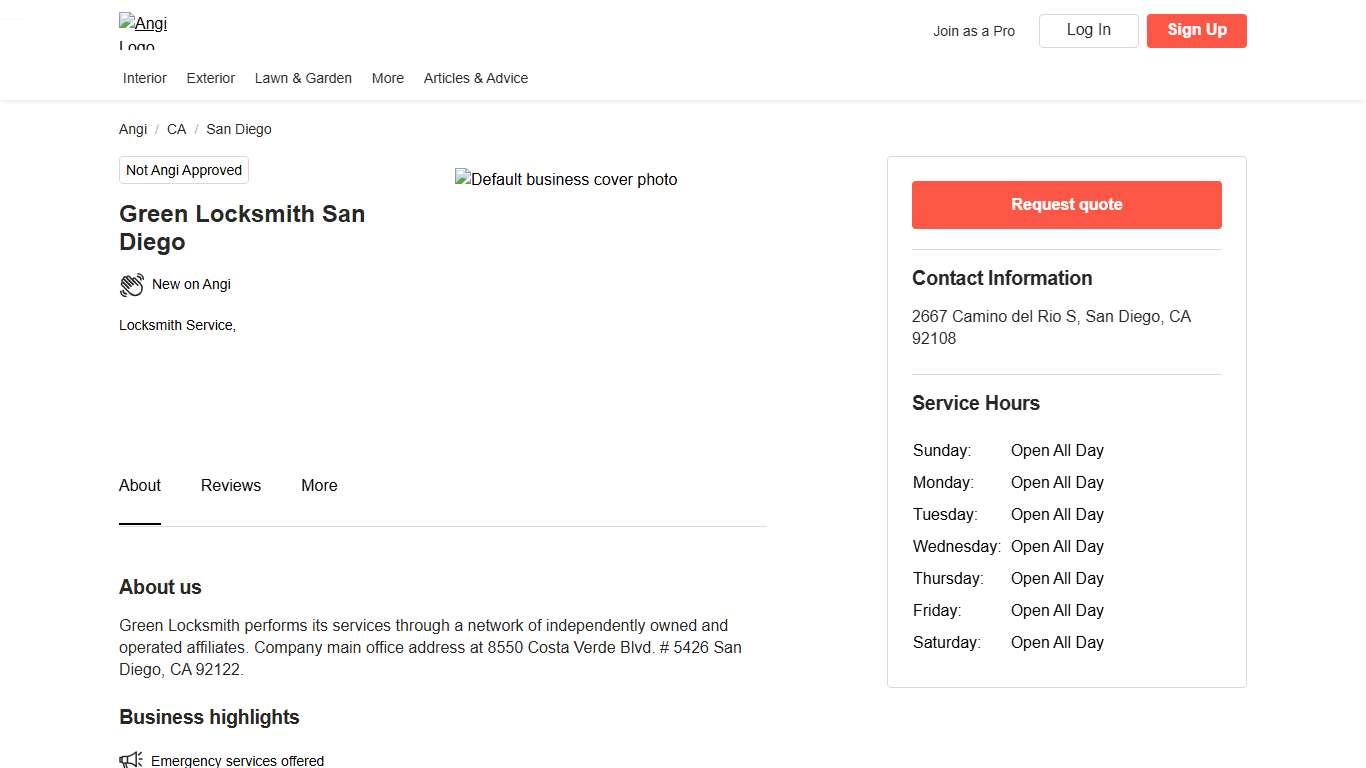The height and width of the screenshot is (768, 1366).
Task: Switch to the Reviews tab
Action: (x=231, y=485)
